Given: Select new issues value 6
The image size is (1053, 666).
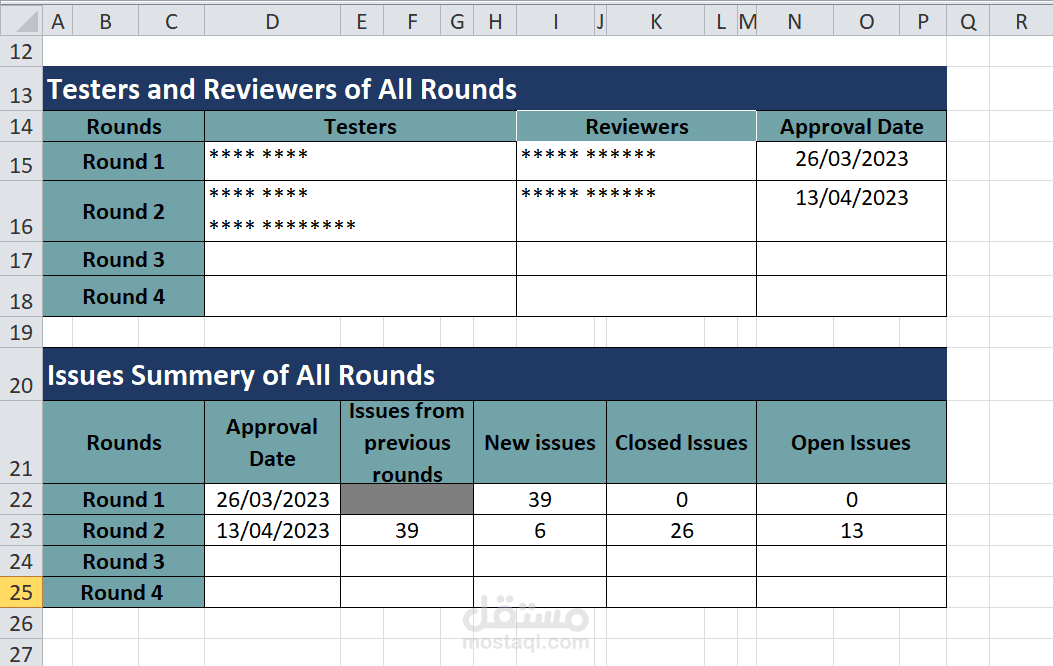Looking at the screenshot, I should click(540, 530).
